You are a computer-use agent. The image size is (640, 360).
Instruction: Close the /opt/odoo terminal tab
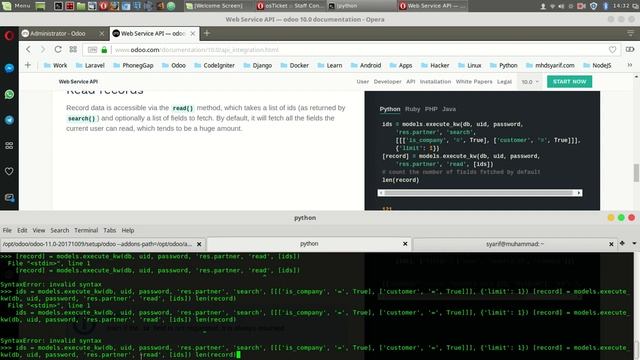coord(199,244)
